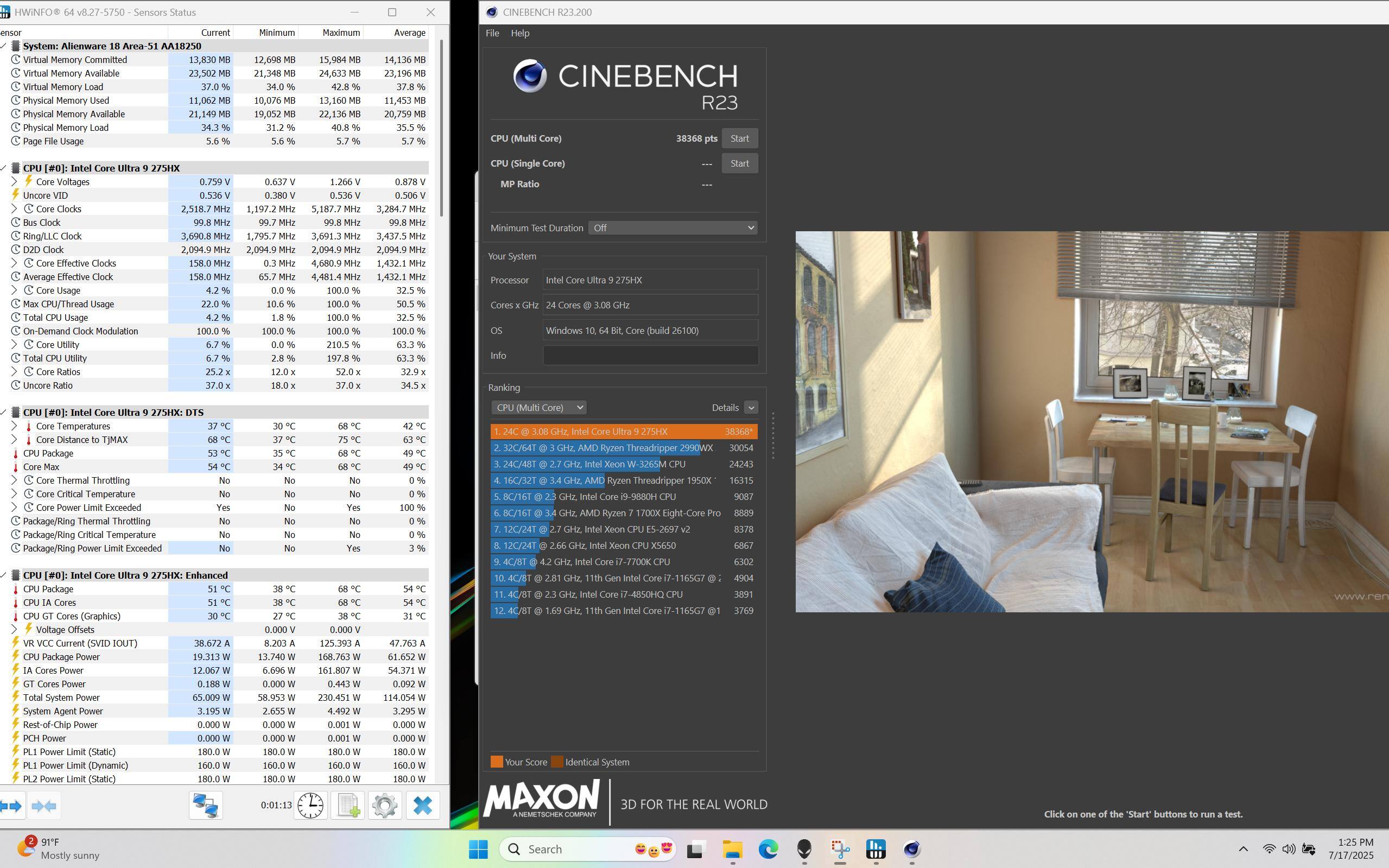1389x868 pixels.
Task: Open HWiNFO sensor settings gear icon
Action: coord(384,806)
